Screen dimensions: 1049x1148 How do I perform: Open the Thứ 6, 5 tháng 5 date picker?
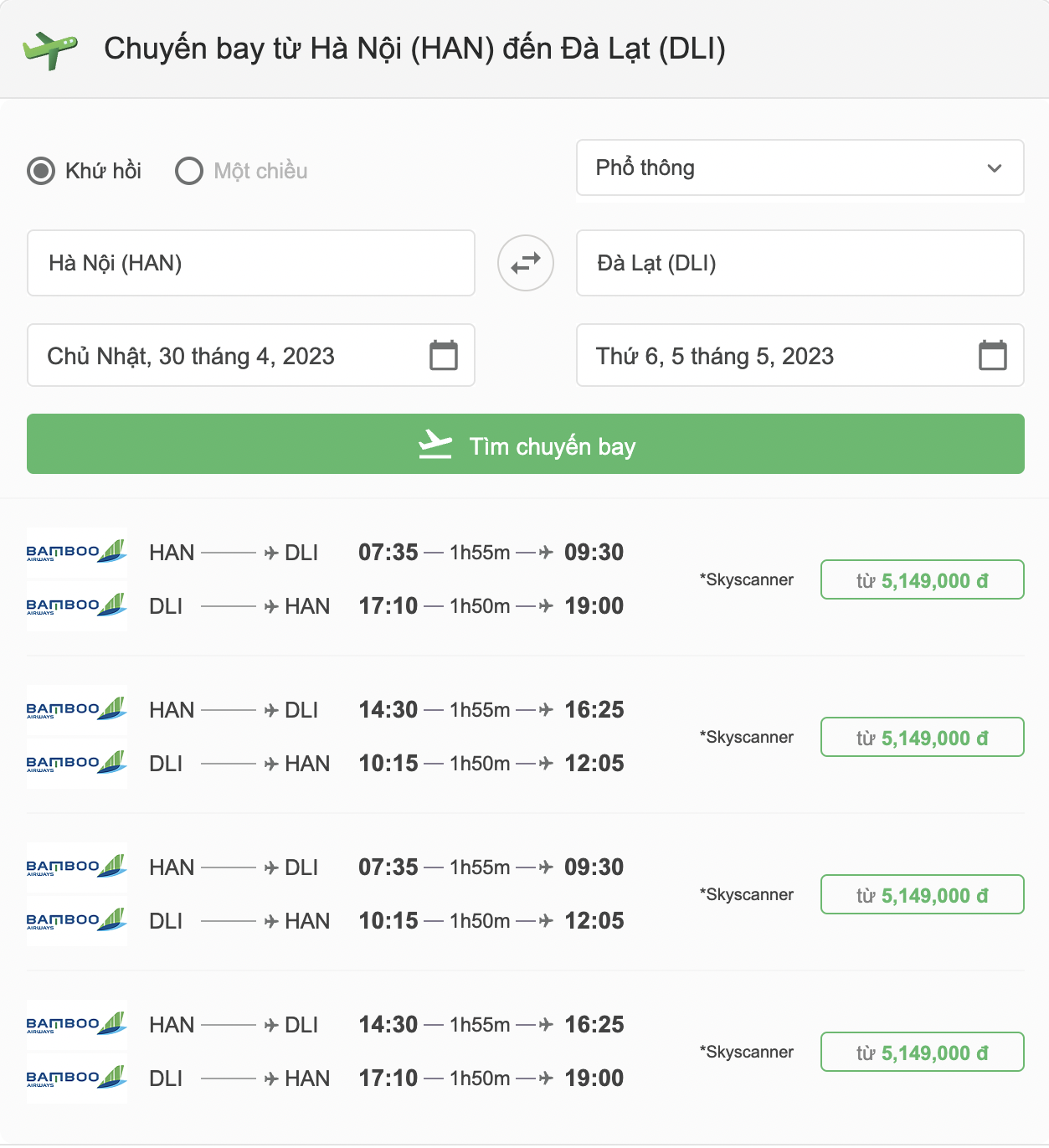[800, 355]
